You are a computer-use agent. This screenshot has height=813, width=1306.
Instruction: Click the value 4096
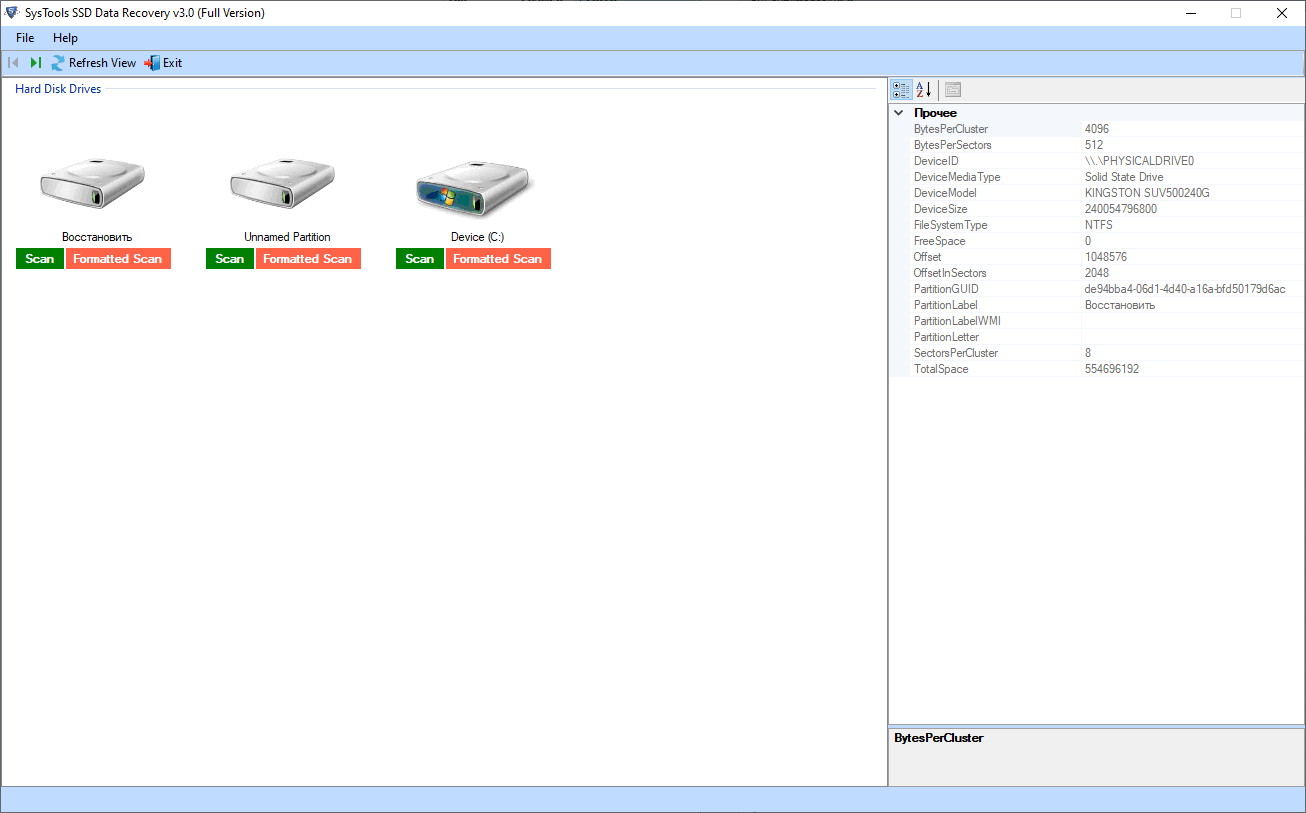pyautogui.click(x=1097, y=129)
